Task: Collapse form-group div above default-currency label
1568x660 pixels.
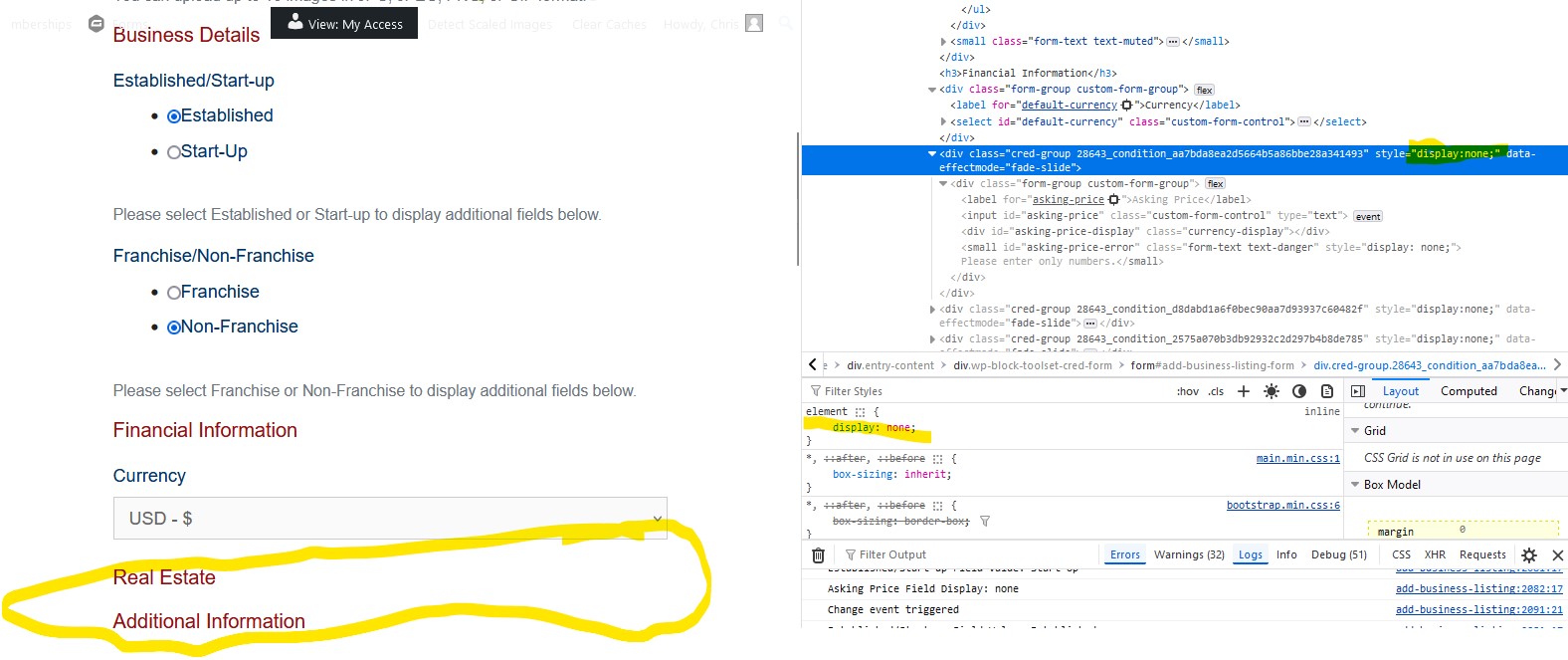Action: pos(932,90)
